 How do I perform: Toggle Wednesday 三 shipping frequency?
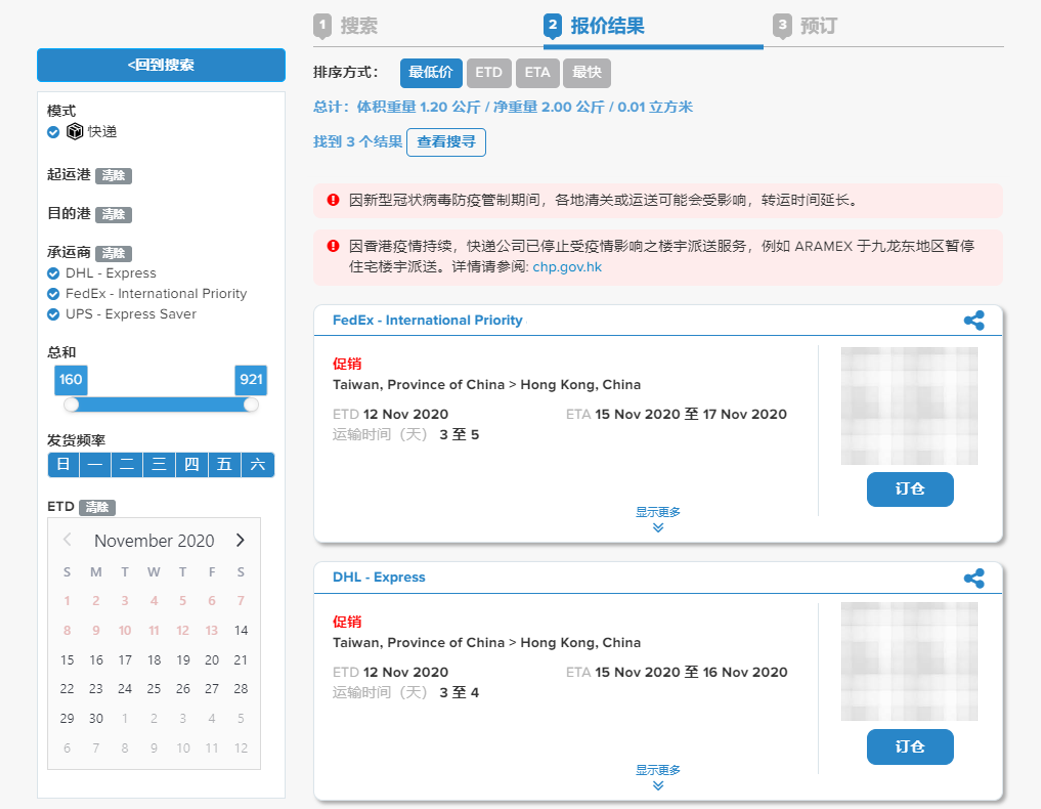(x=159, y=465)
